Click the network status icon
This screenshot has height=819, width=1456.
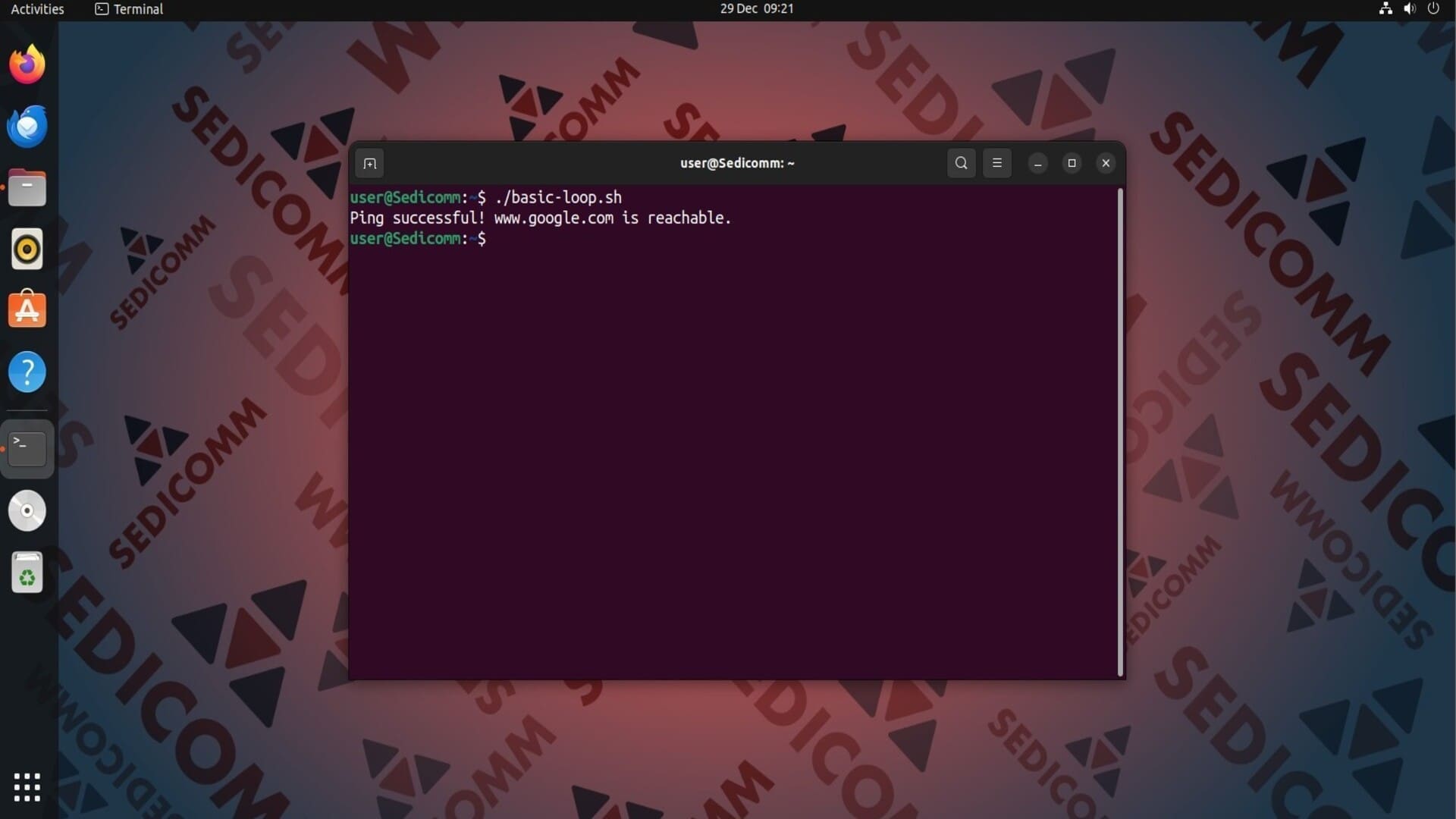click(x=1385, y=9)
